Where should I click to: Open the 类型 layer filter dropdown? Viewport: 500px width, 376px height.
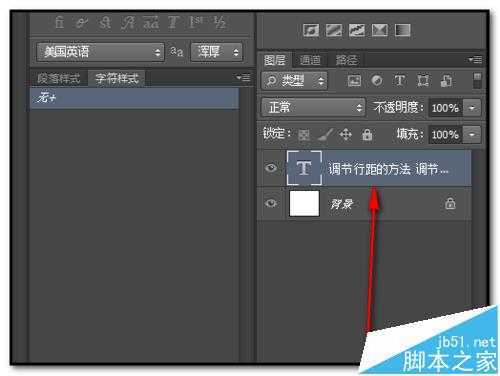[294, 80]
